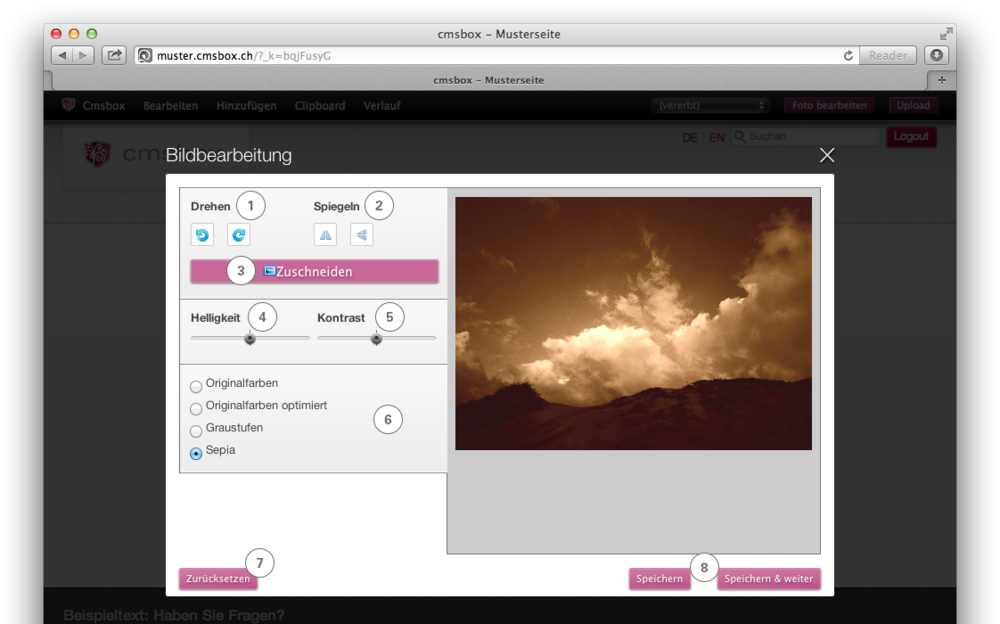Open a new tab with plus button
The height and width of the screenshot is (624, 1000).
pyautogui.click(x=941, y=80)
